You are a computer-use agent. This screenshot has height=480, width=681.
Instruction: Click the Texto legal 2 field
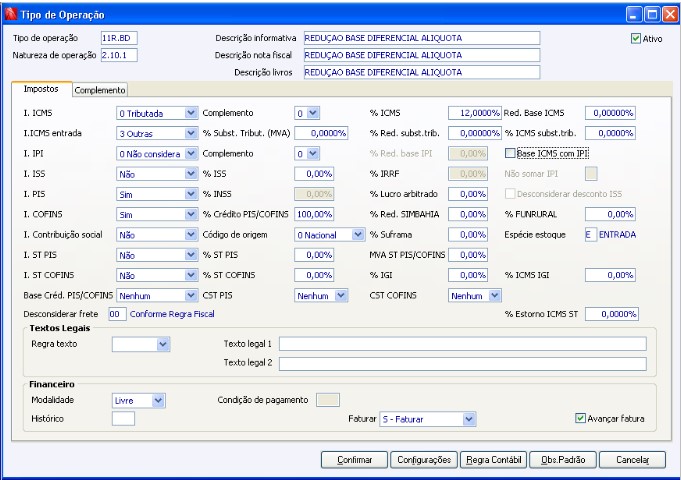(463, 364)
